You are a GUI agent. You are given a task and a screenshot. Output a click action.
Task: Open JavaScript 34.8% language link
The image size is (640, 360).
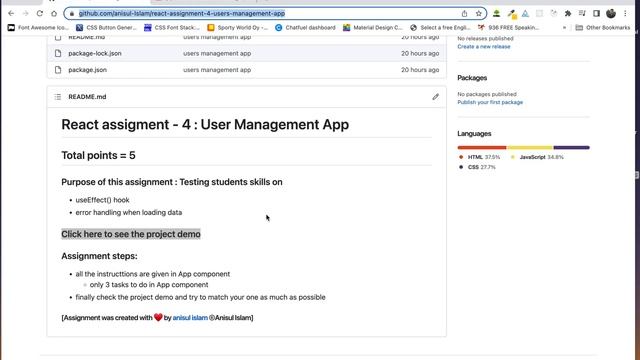pyautogui.click(x=537, y=157)
